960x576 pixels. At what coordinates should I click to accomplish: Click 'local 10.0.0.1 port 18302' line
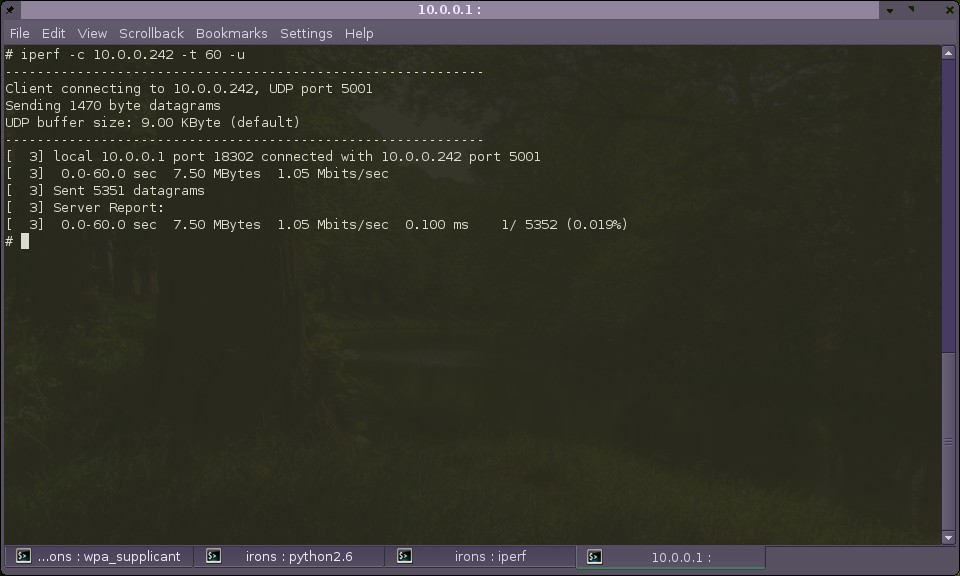pos(273,157)
